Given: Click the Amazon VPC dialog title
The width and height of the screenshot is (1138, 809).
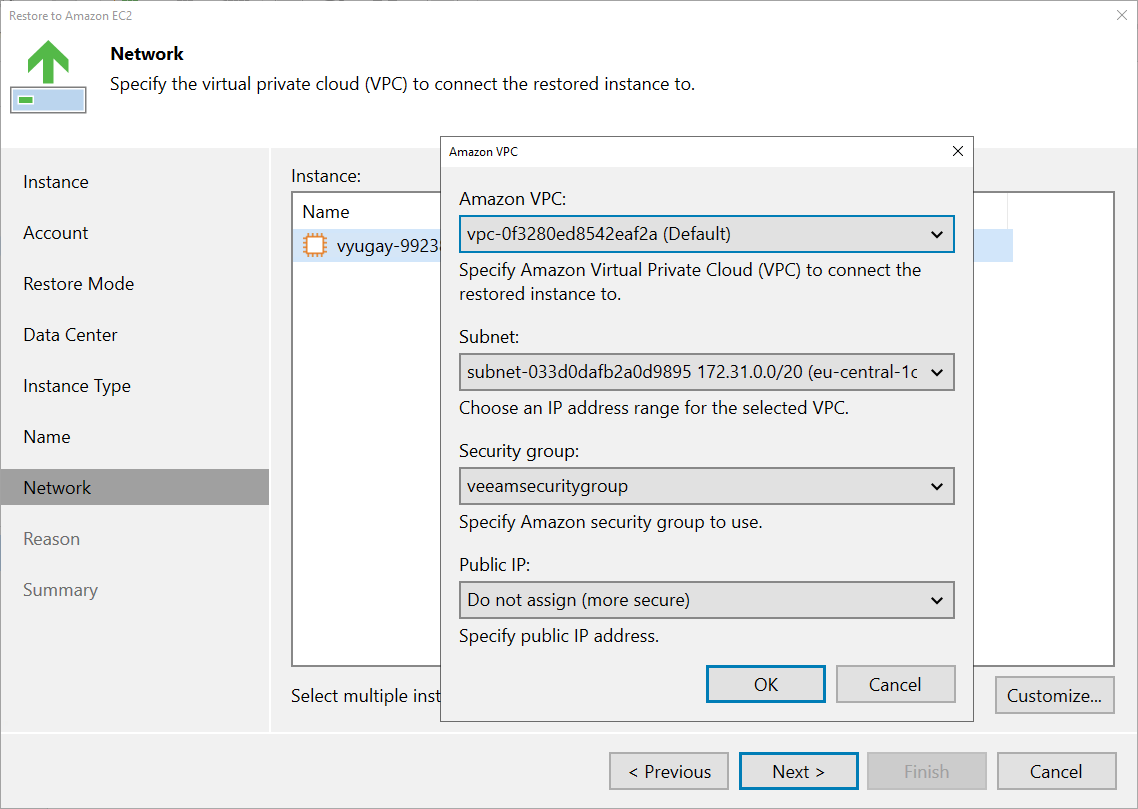Looking at the screenshot, I should click(x=483, y=152).
